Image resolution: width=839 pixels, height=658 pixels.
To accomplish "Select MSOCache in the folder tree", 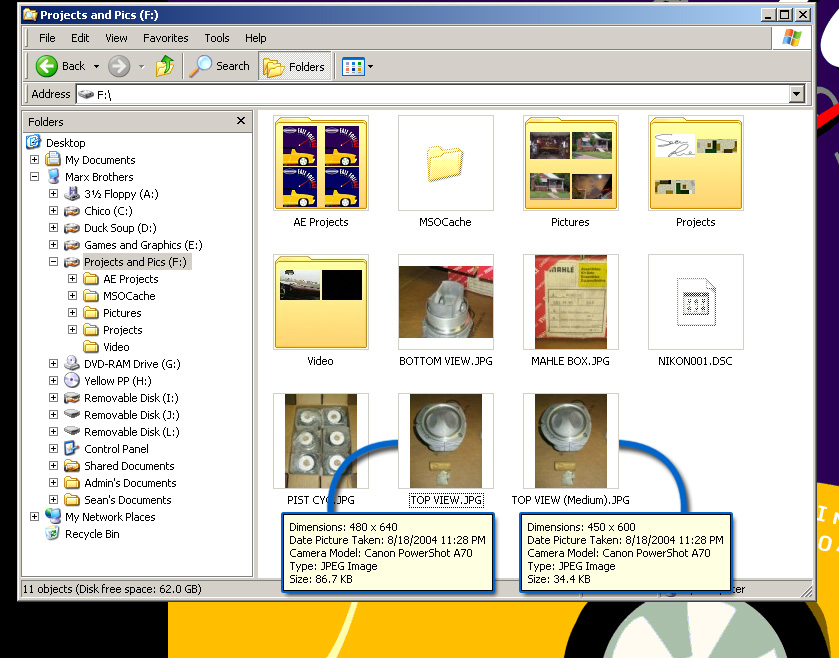I will [129, 296].
